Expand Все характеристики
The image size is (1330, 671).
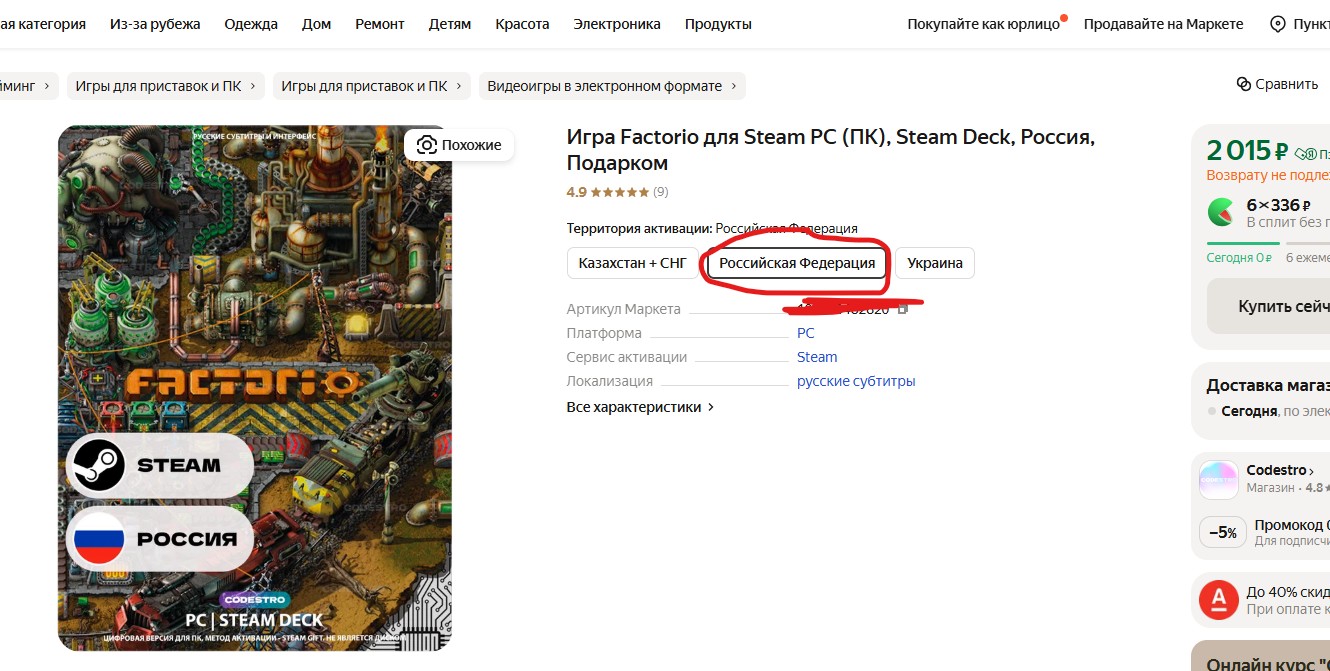(641, 407)
